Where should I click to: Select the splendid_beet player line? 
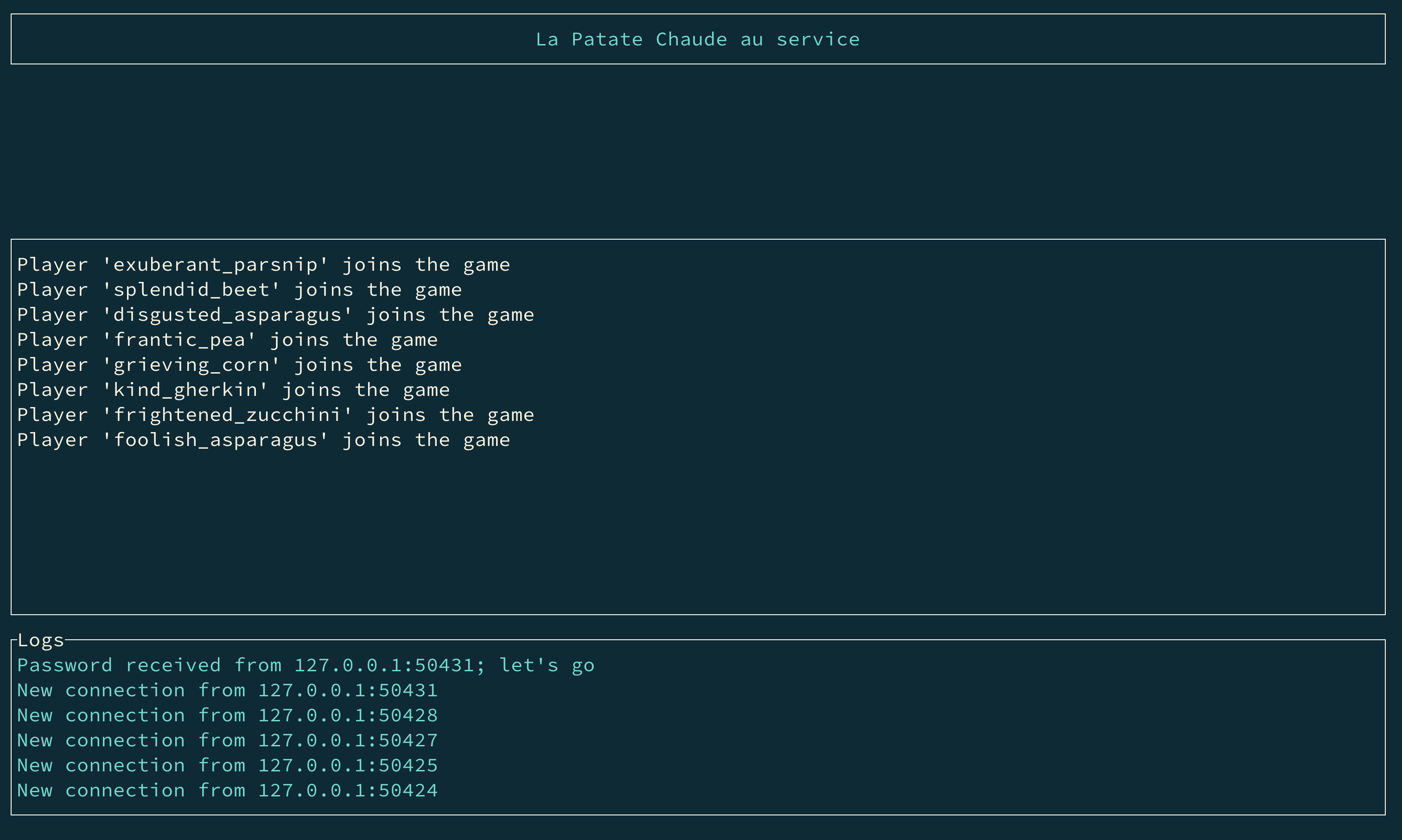pos(239,290)
